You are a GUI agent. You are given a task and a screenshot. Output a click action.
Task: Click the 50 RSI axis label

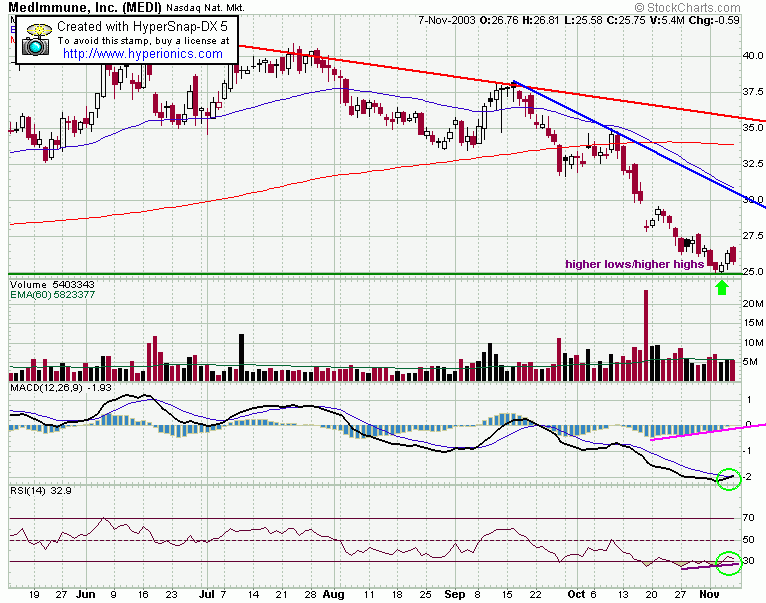(x=748, y=539)
